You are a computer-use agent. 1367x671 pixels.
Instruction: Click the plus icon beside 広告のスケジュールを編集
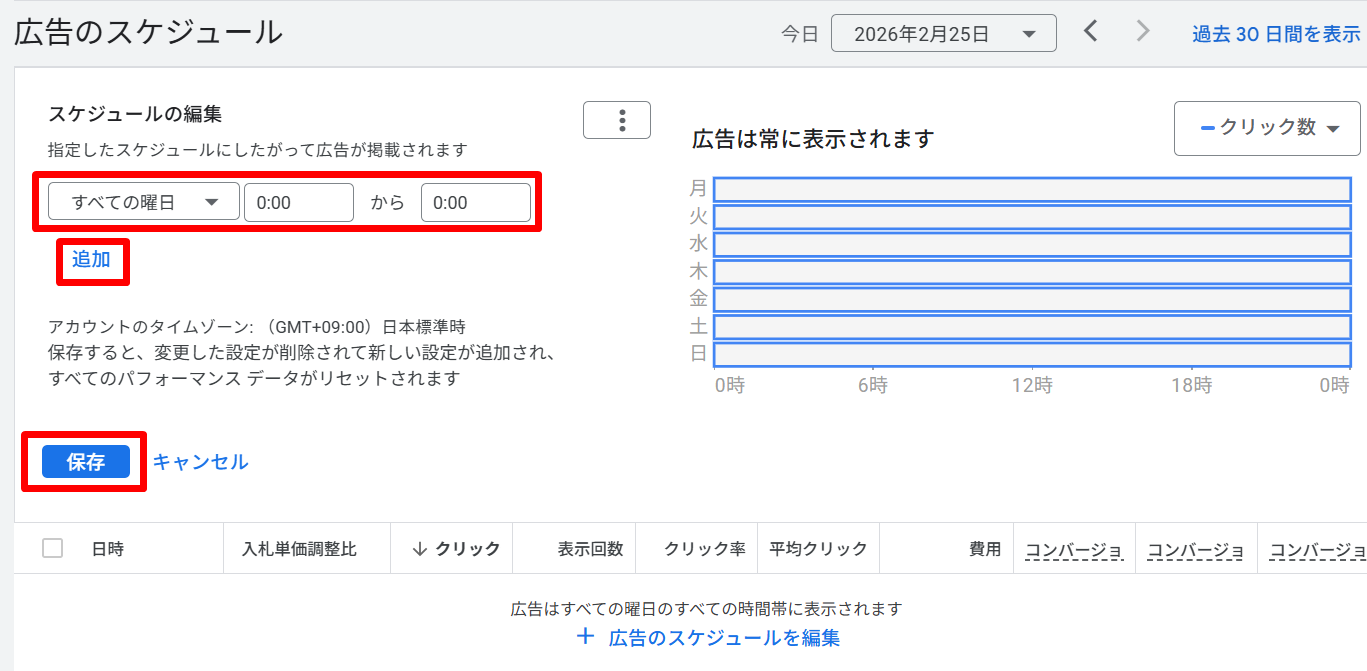pos(585,637)
